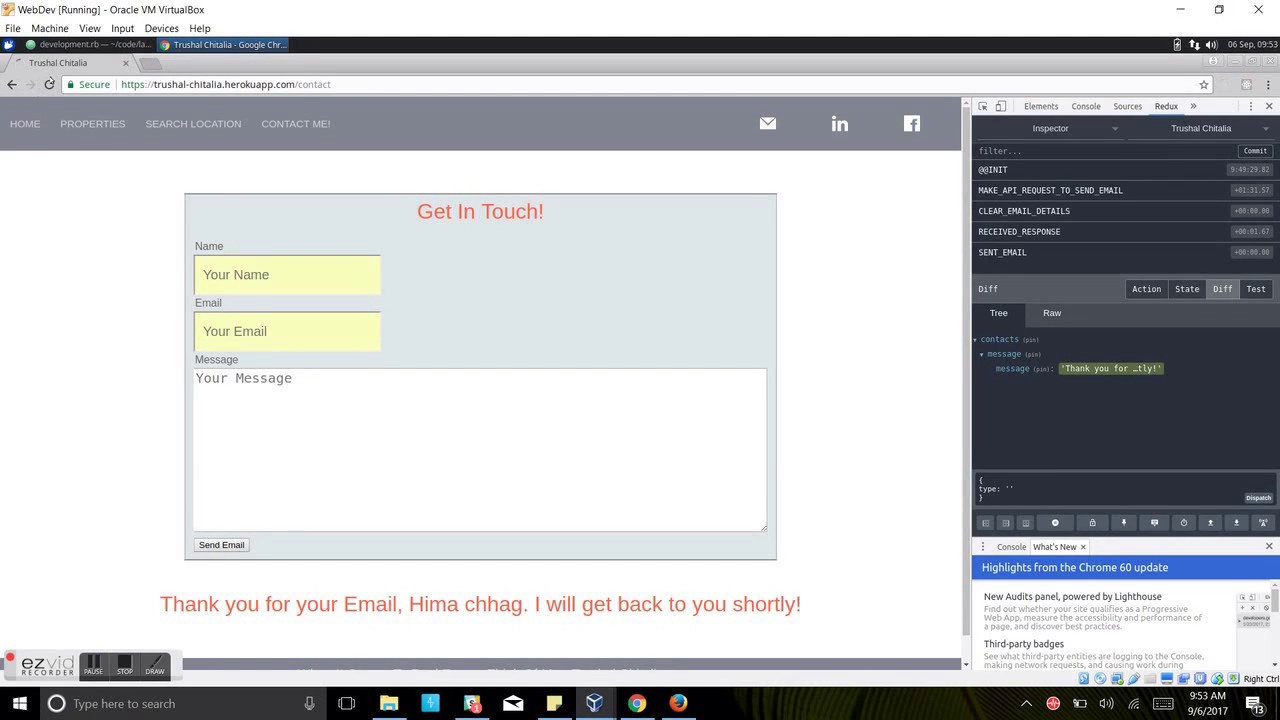Show the Test view
Image resolution: width=1280 pixels, height=720 pixels.
(1256, 289)
